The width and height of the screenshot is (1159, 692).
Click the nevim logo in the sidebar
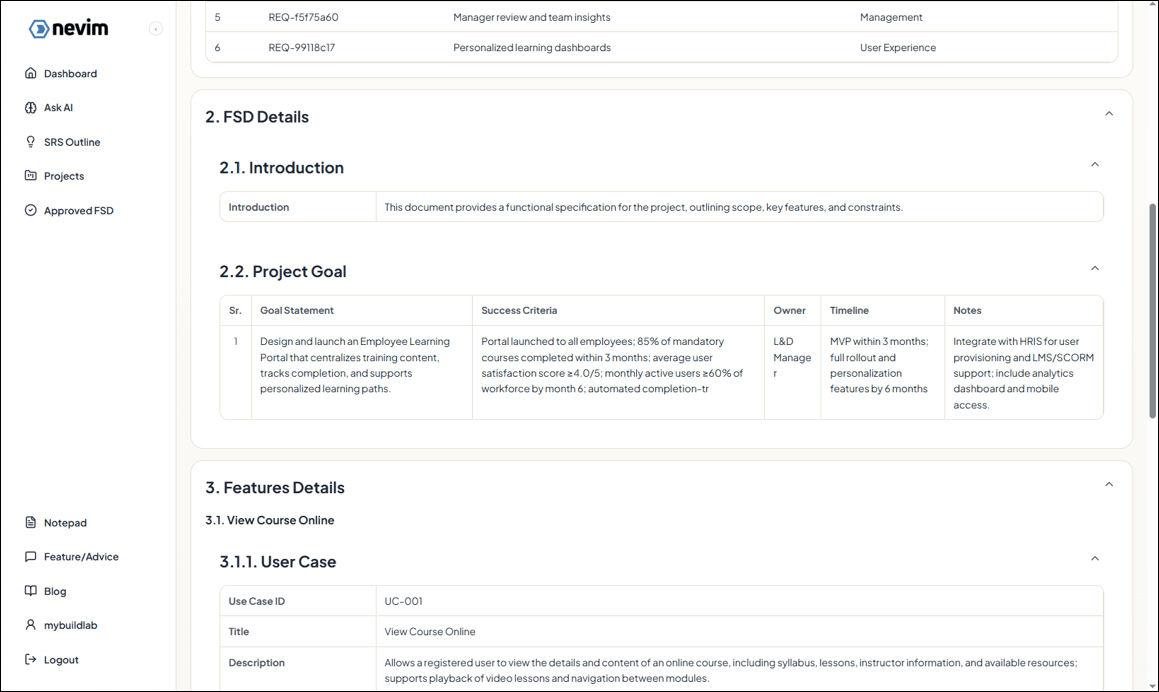(x=68, y=28)
